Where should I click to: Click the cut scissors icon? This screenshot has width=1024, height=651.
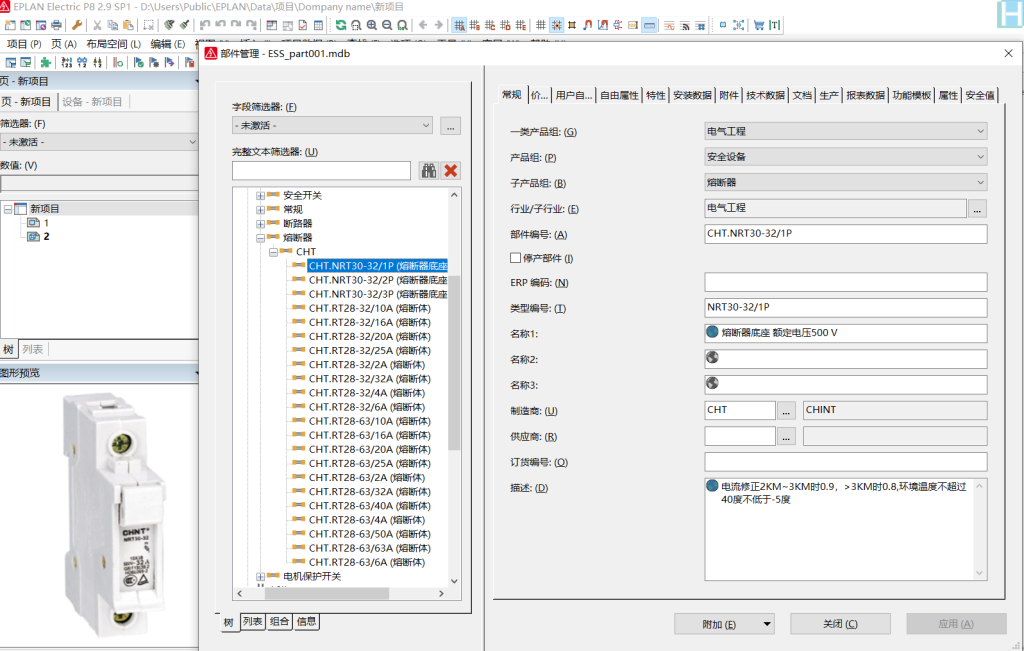97,25
